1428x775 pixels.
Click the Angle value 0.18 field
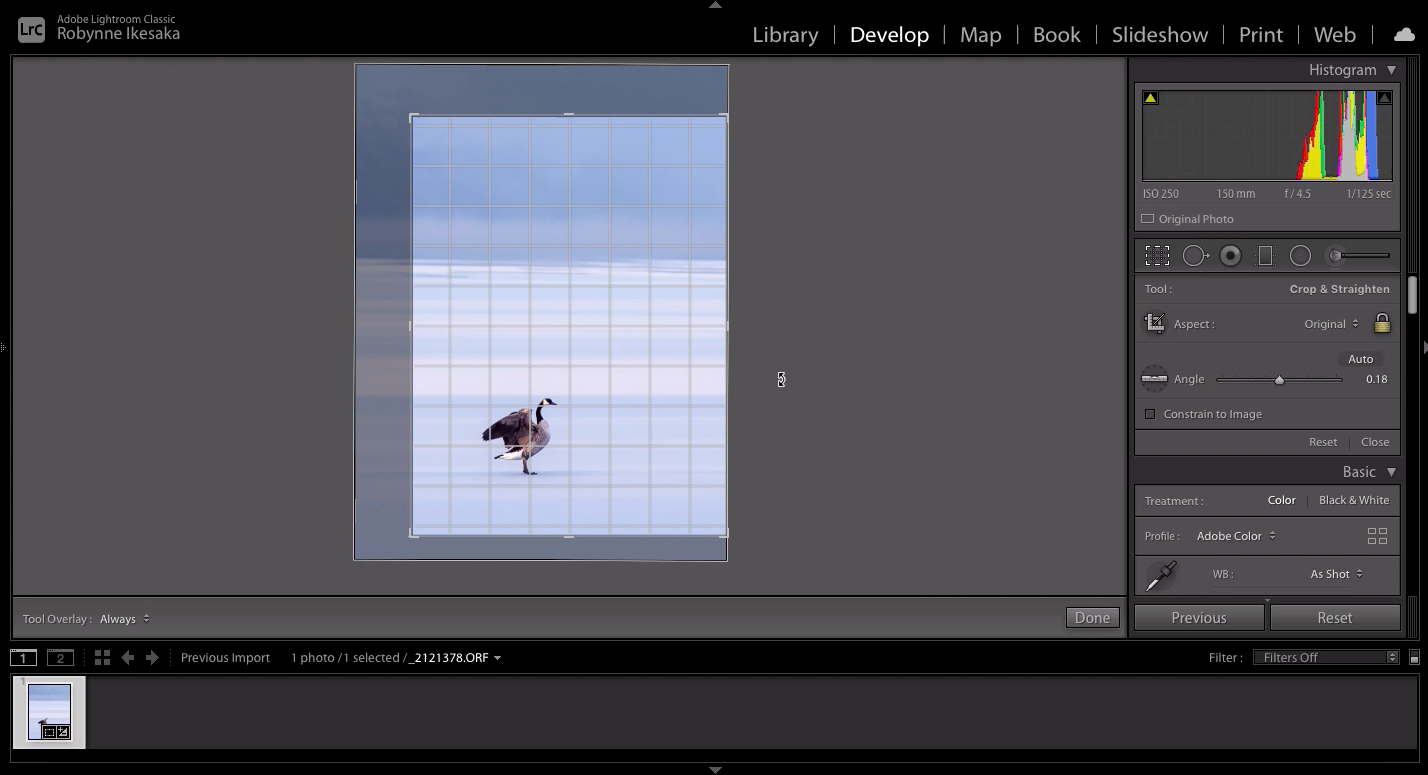click(1376, 379)
